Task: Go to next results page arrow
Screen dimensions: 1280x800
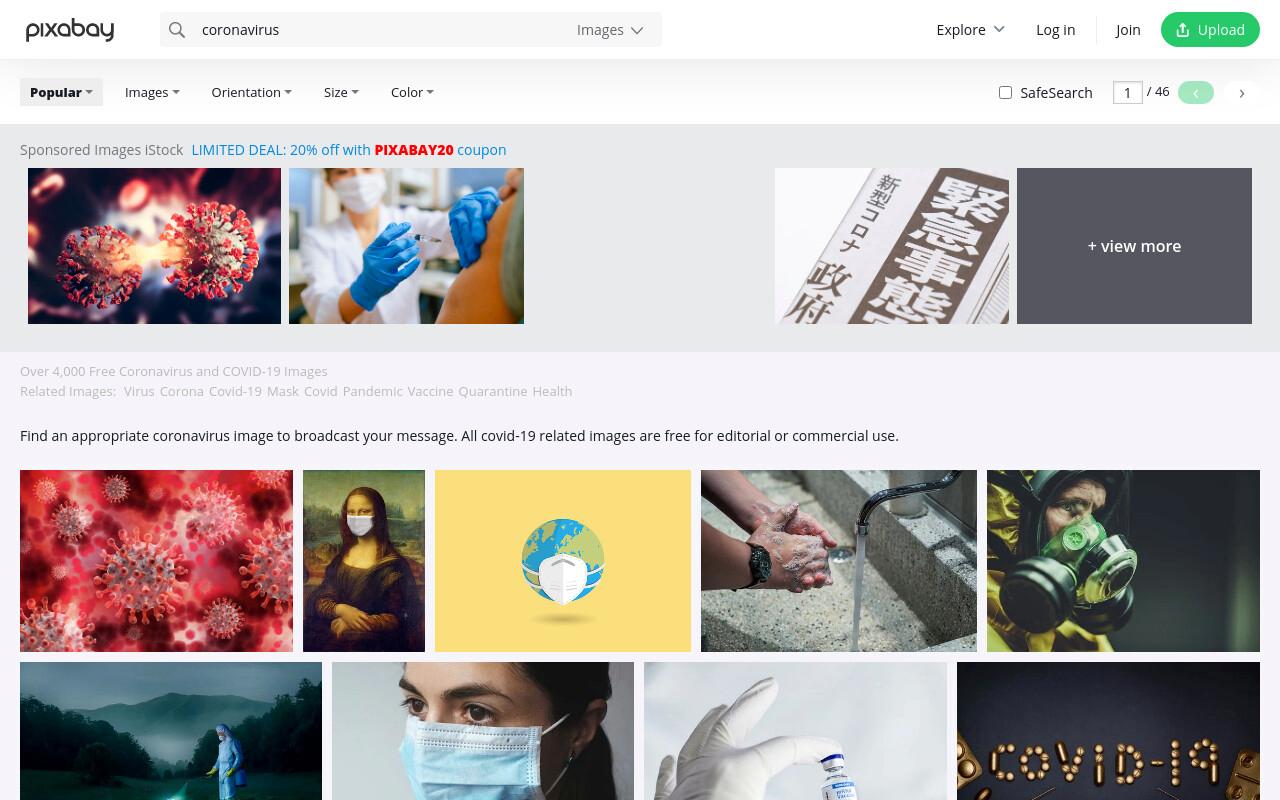Action: pos(1242,93)
